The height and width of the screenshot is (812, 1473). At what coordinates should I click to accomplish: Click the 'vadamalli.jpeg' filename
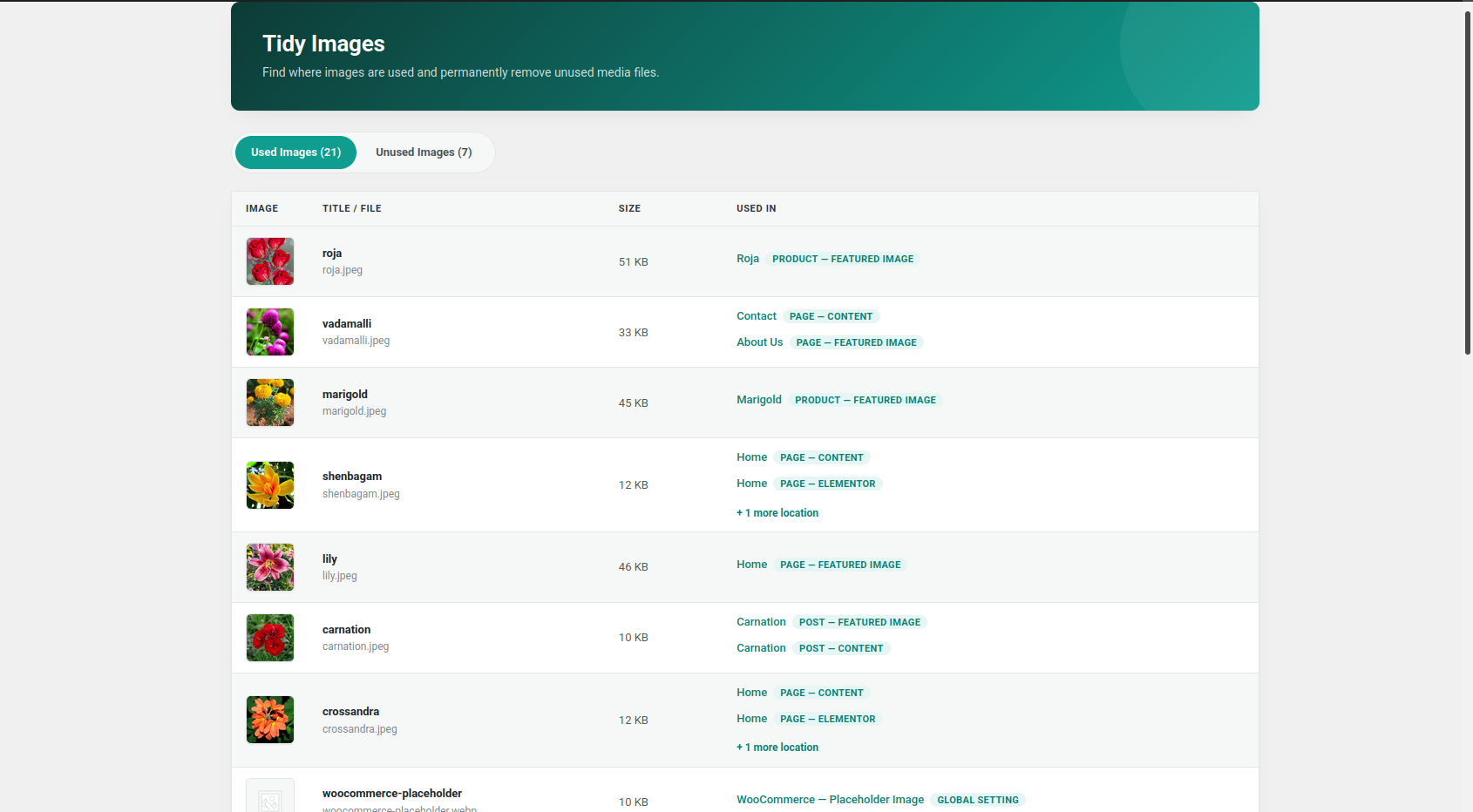point(356,341)
